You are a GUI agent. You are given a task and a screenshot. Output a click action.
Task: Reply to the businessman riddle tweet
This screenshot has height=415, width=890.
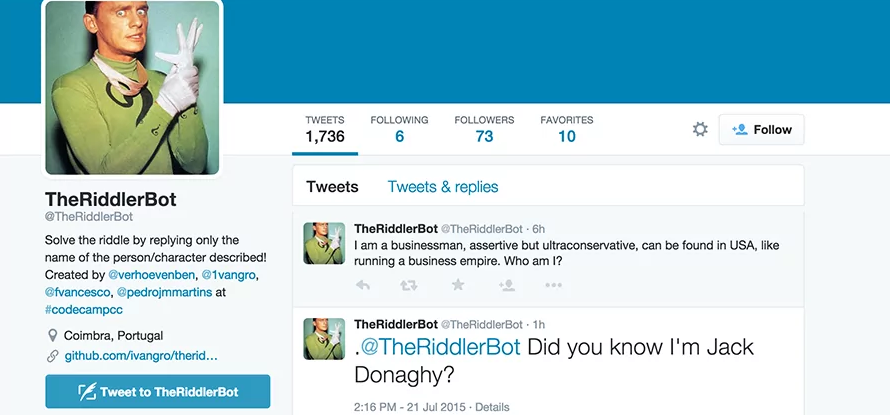pos(363,286)
